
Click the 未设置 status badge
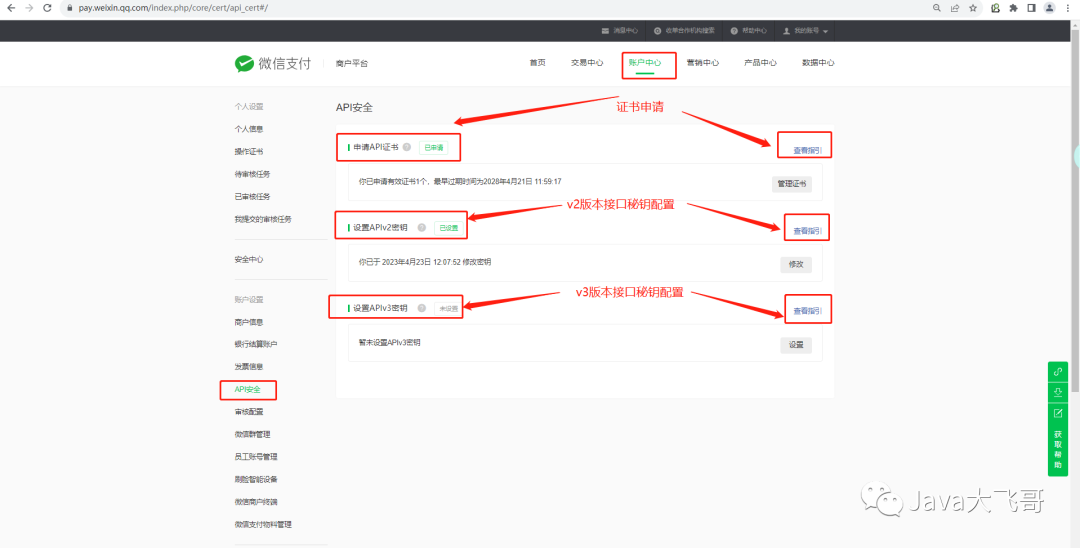coord(448,308)
